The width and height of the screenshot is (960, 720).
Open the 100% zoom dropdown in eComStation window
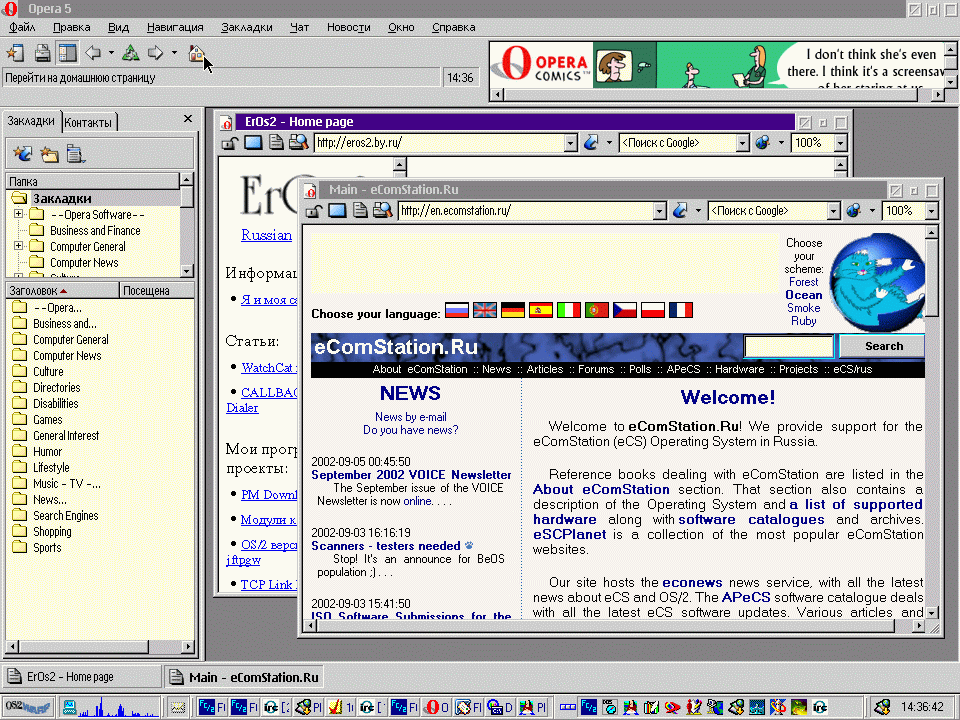pos(931,211)
